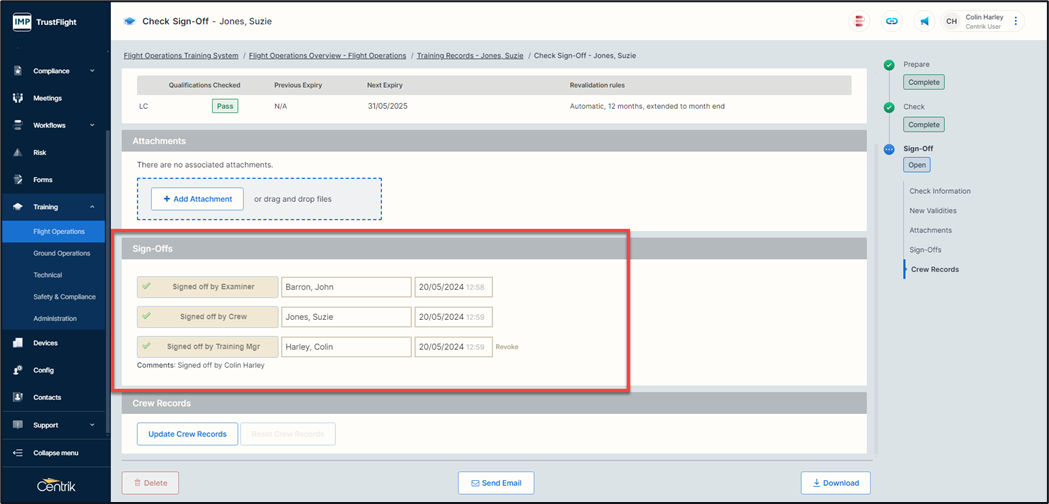The width and height of the screenshot is (1049, 504).
Task: Click the blue link icon in header
Action: pyautogui.click(x=891, y=21)
